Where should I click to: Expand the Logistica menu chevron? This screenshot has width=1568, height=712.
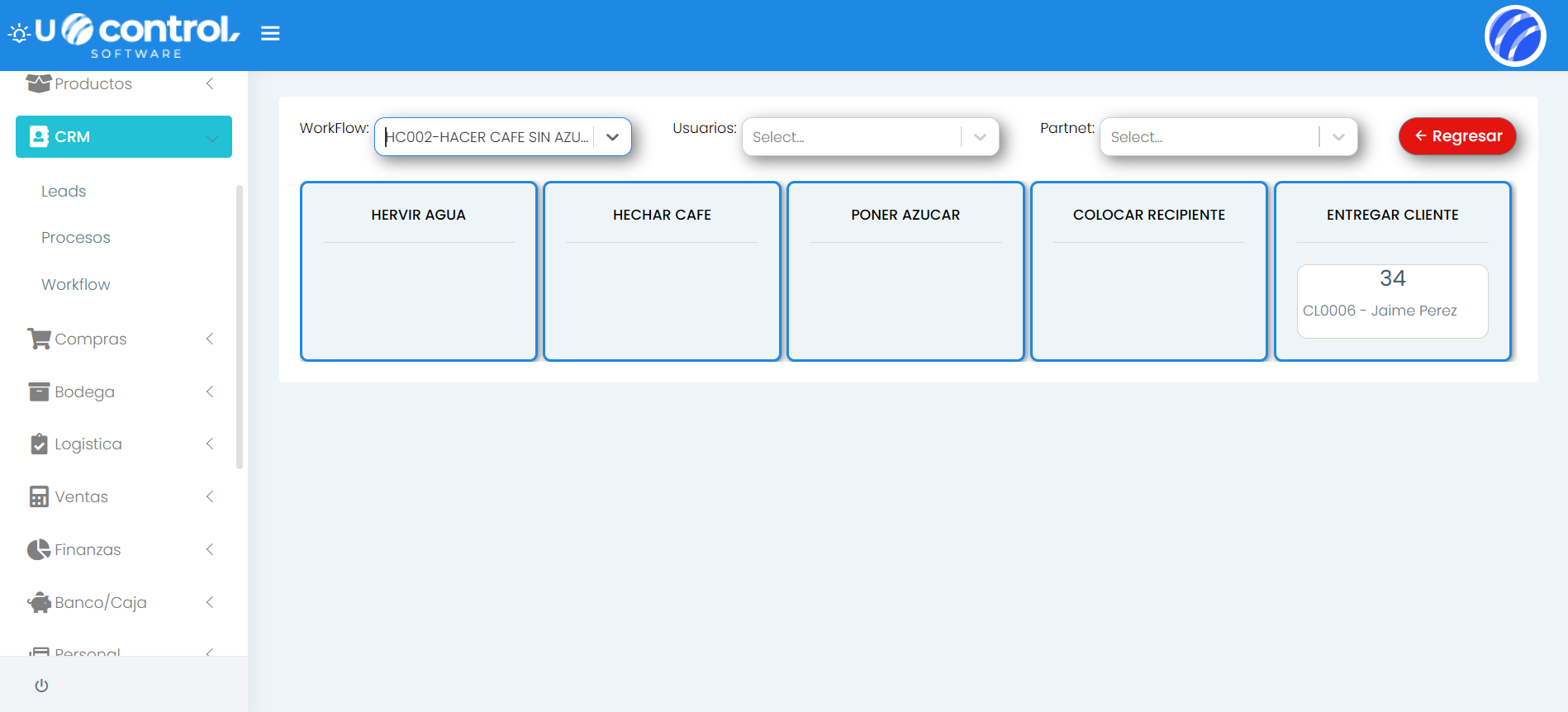(210, 444)
